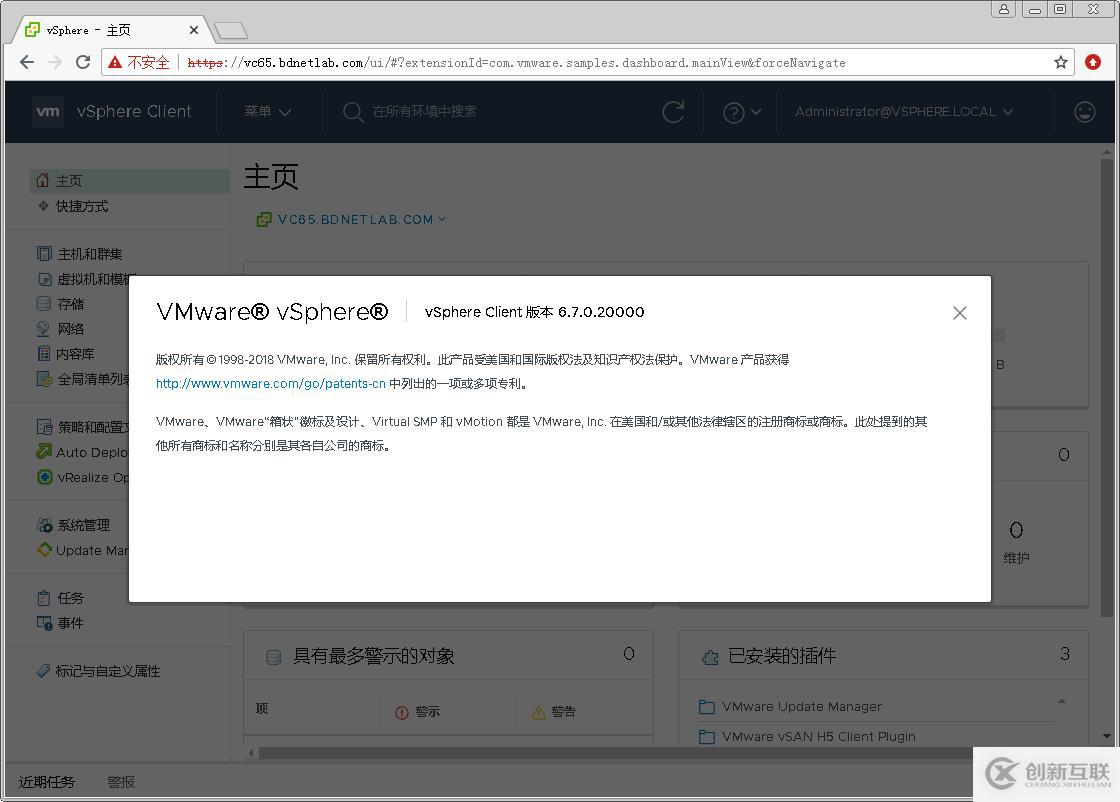The height and width of the screenshot is (802, 1120).
Task: Select 主页 in the sidebar
Action: click(130, 181)
